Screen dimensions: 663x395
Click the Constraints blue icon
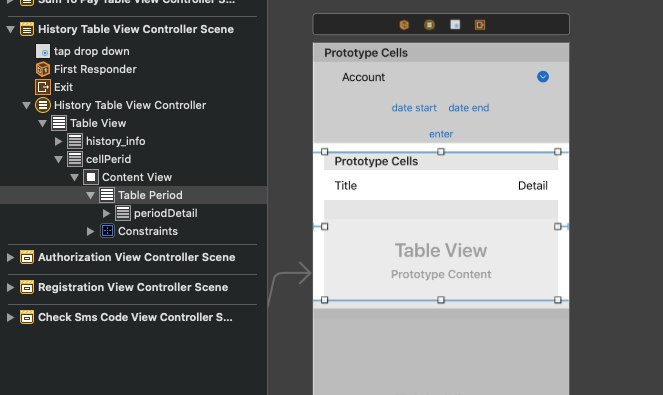pos(107,231)
